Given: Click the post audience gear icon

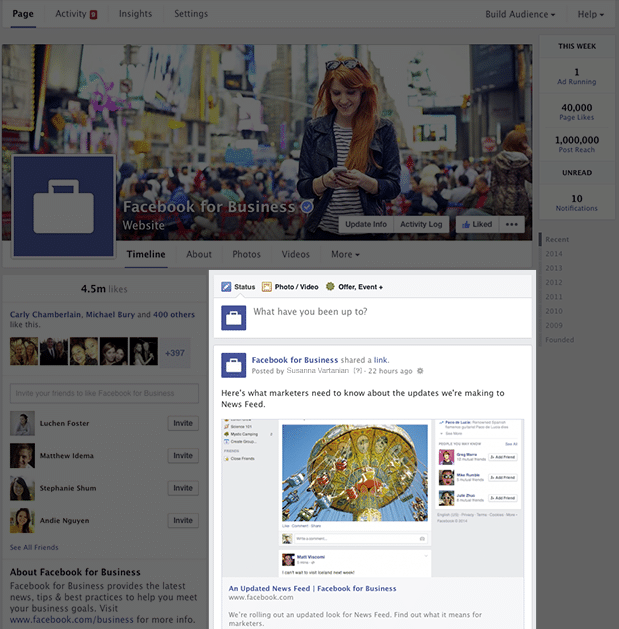Looking at the screenshot, I should point(420,371).
